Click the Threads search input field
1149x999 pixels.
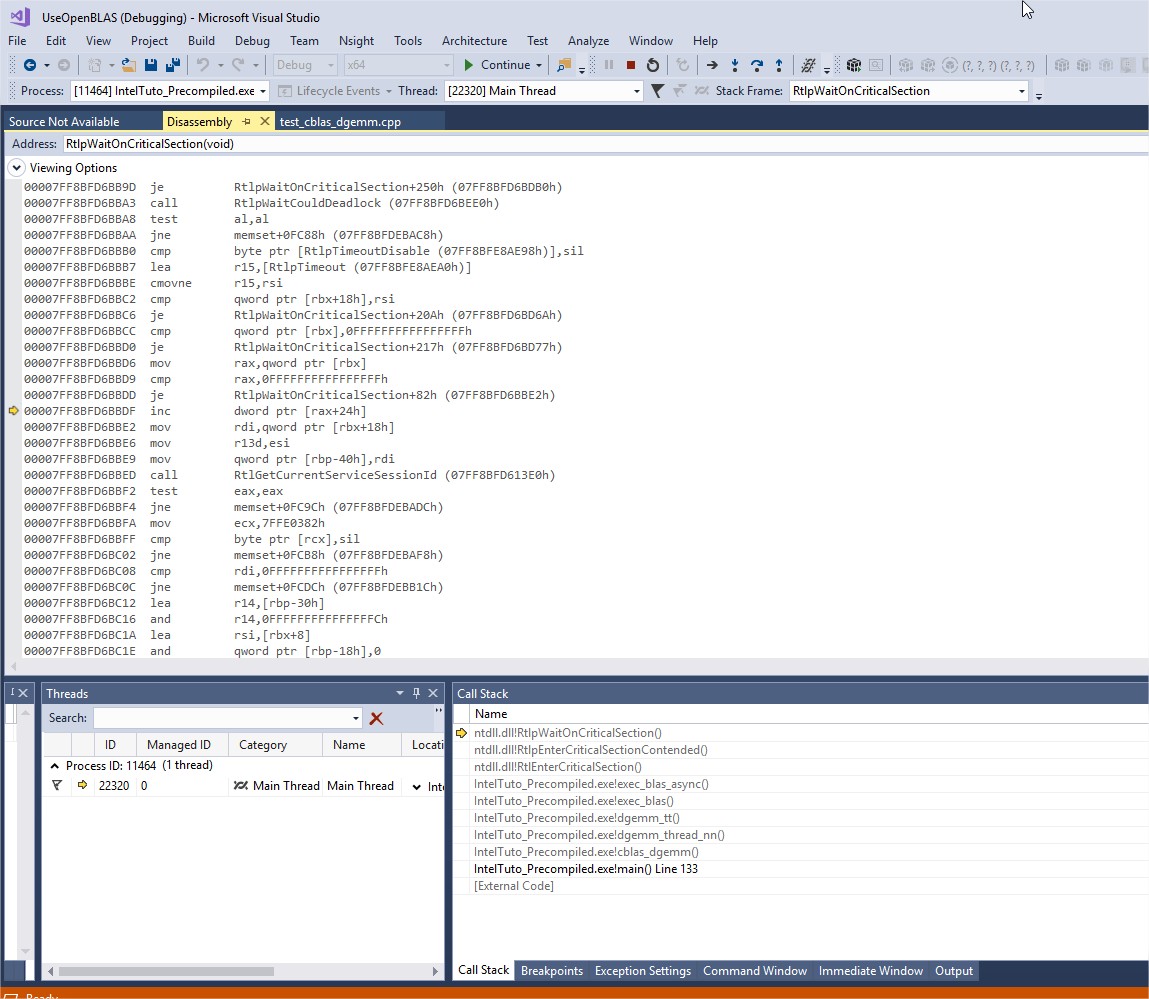[223, 718]
